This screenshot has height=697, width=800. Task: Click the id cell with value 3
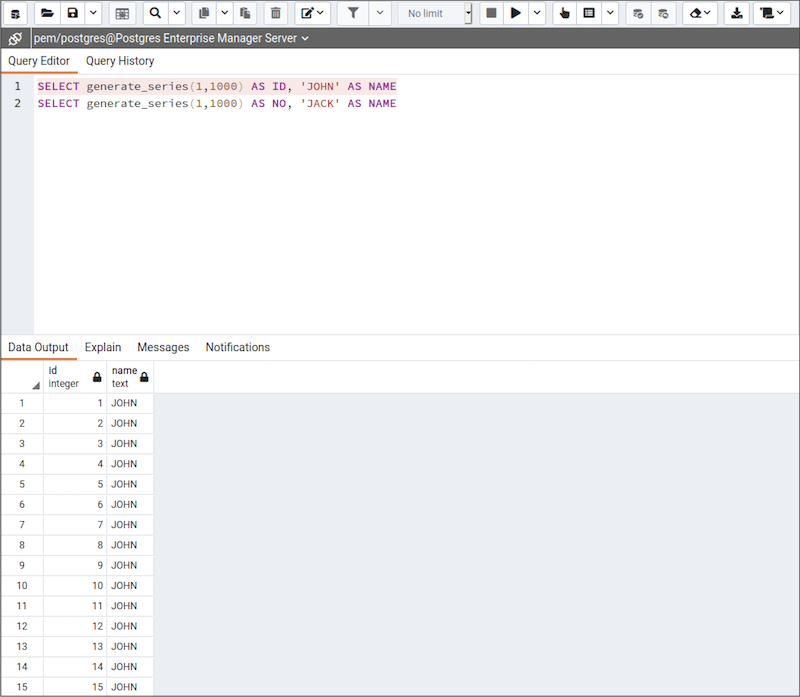75,444
